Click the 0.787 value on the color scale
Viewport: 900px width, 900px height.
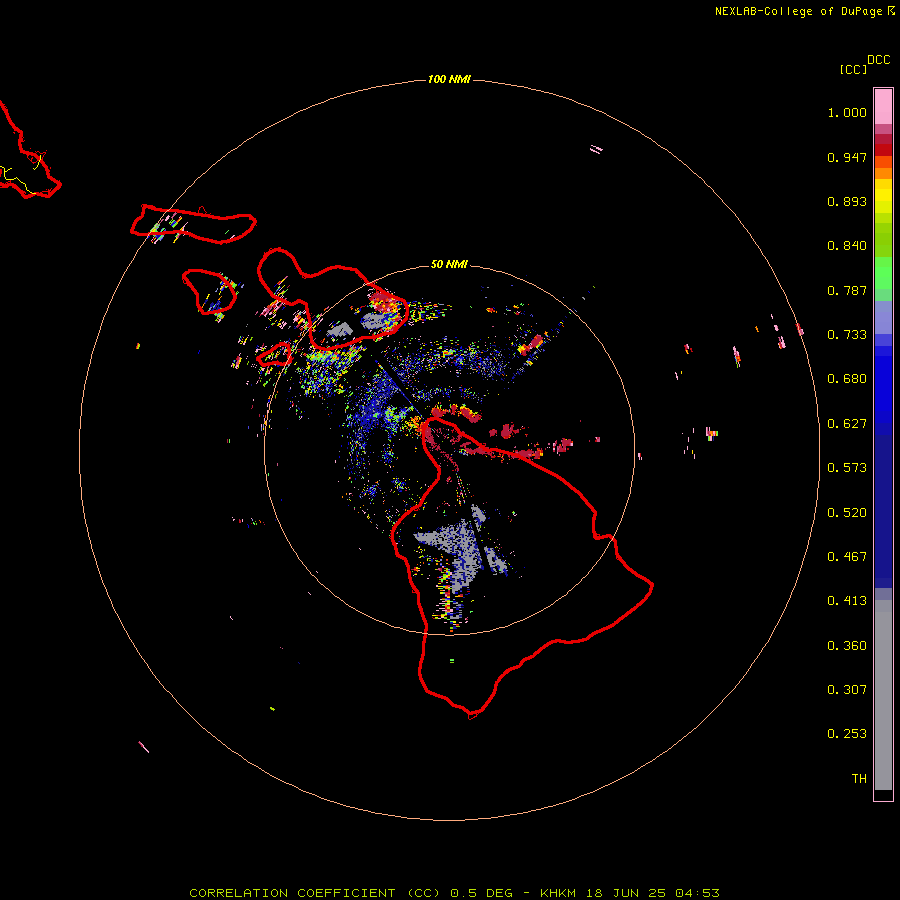pyautogui.click(x=847, y=290)
